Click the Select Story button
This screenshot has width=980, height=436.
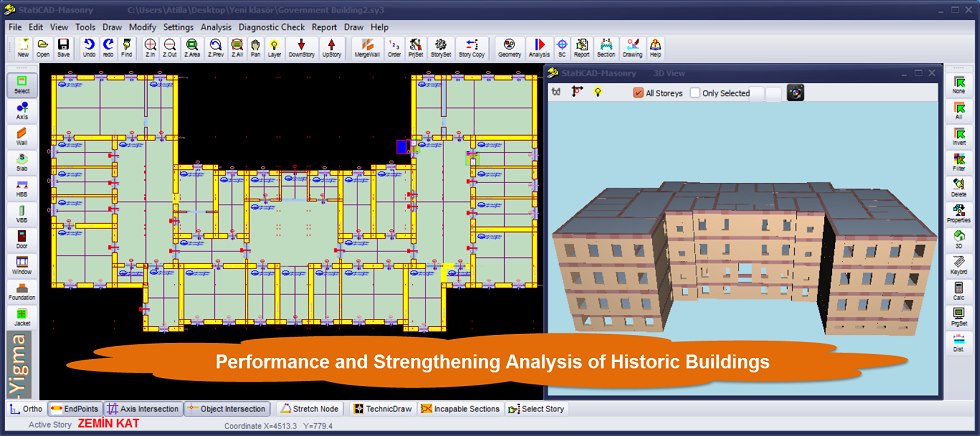pyautogui.click(x=536, y=409)
